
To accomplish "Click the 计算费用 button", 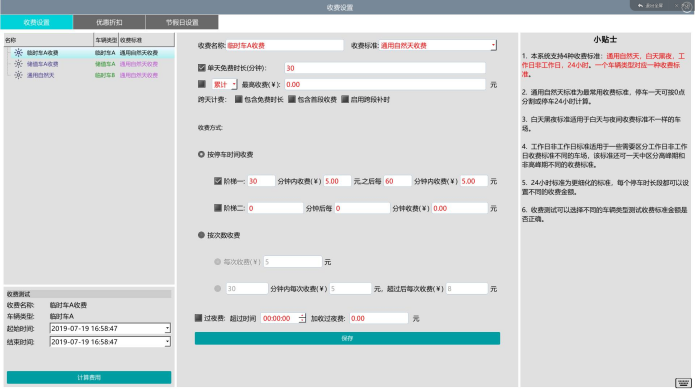I will point(89,377).
